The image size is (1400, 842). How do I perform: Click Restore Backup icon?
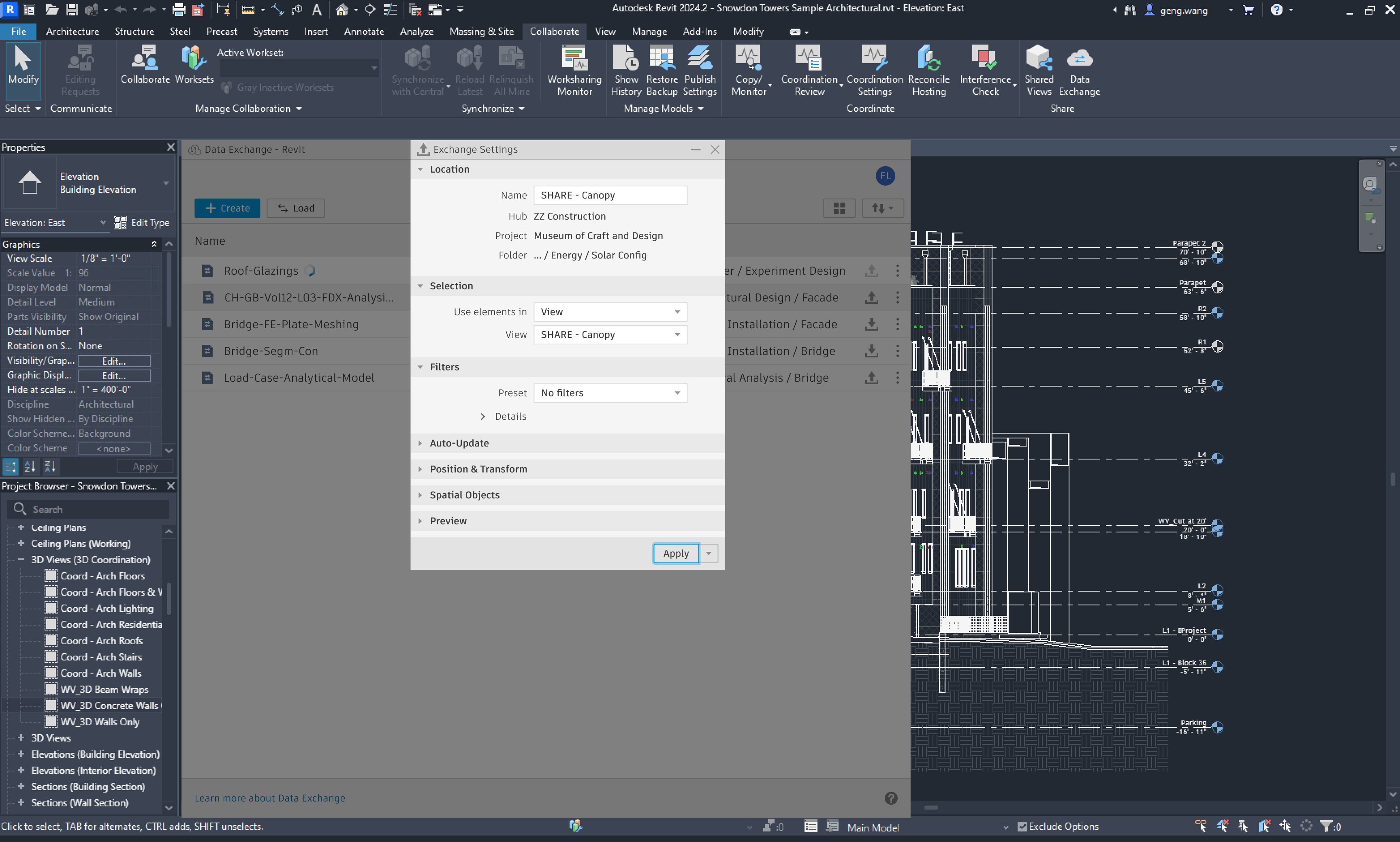pyautogui.click(x=662, y=71)
